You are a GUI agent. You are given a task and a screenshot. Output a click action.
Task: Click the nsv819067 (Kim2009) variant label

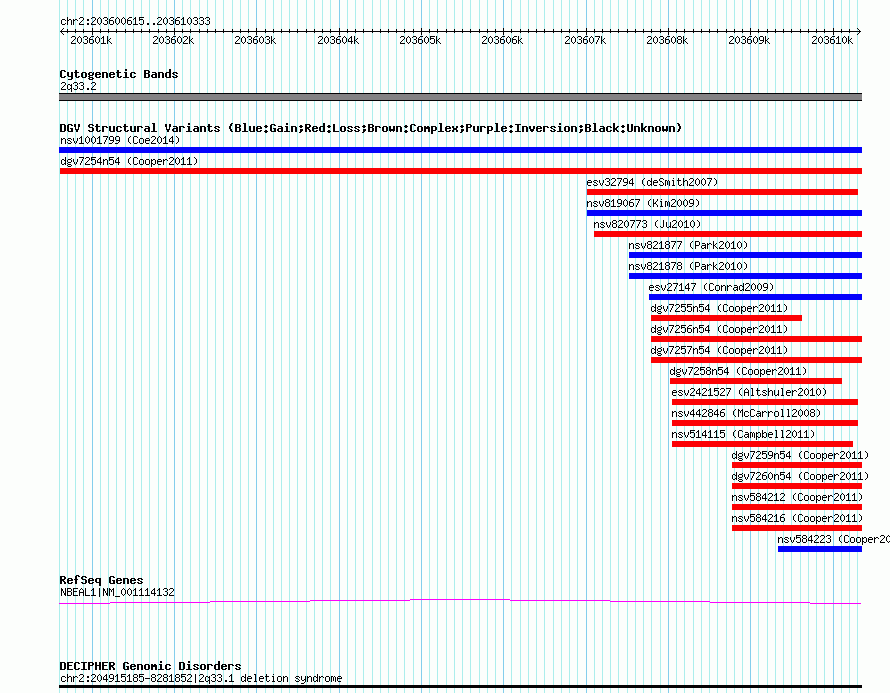[643, 203]
